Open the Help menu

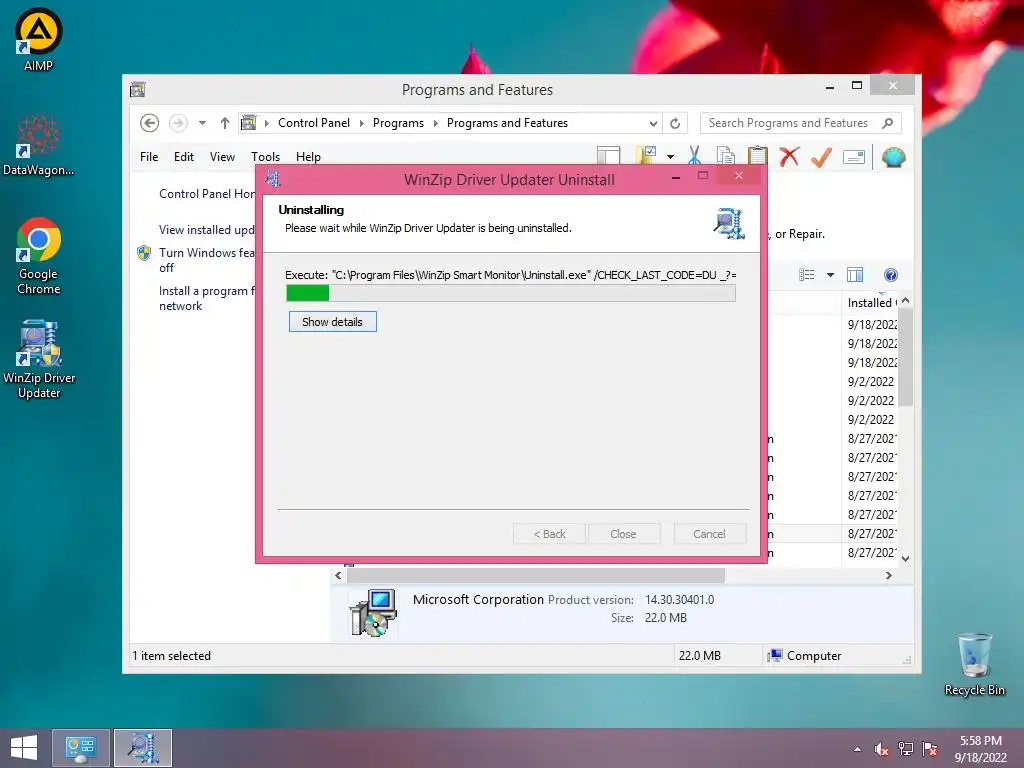(308, 157)
